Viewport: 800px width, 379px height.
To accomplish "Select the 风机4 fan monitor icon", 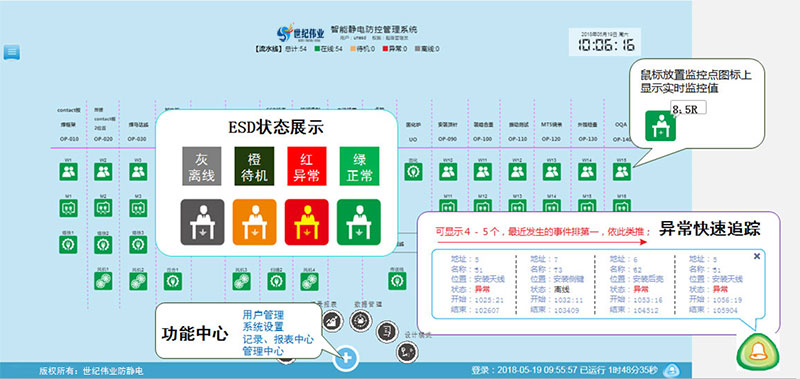I will (x=309, y=281).
